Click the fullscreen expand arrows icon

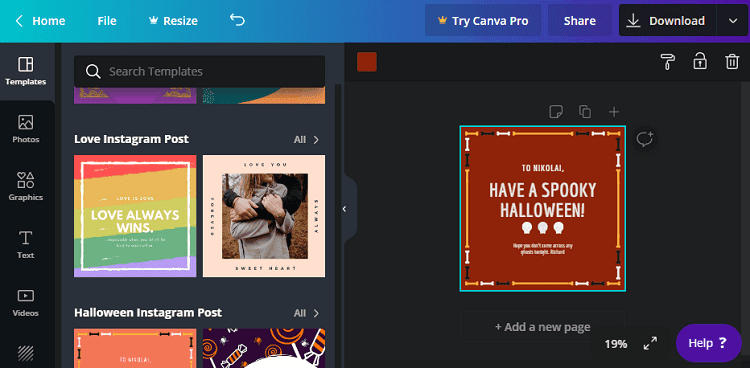click(650, 343)
